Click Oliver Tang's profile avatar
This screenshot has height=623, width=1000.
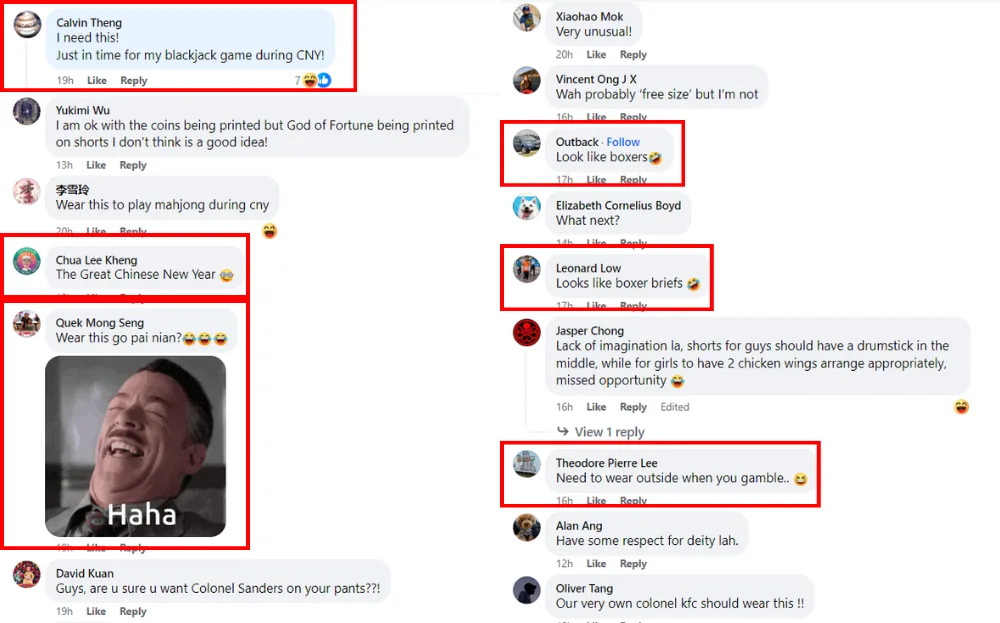[527, 590]
